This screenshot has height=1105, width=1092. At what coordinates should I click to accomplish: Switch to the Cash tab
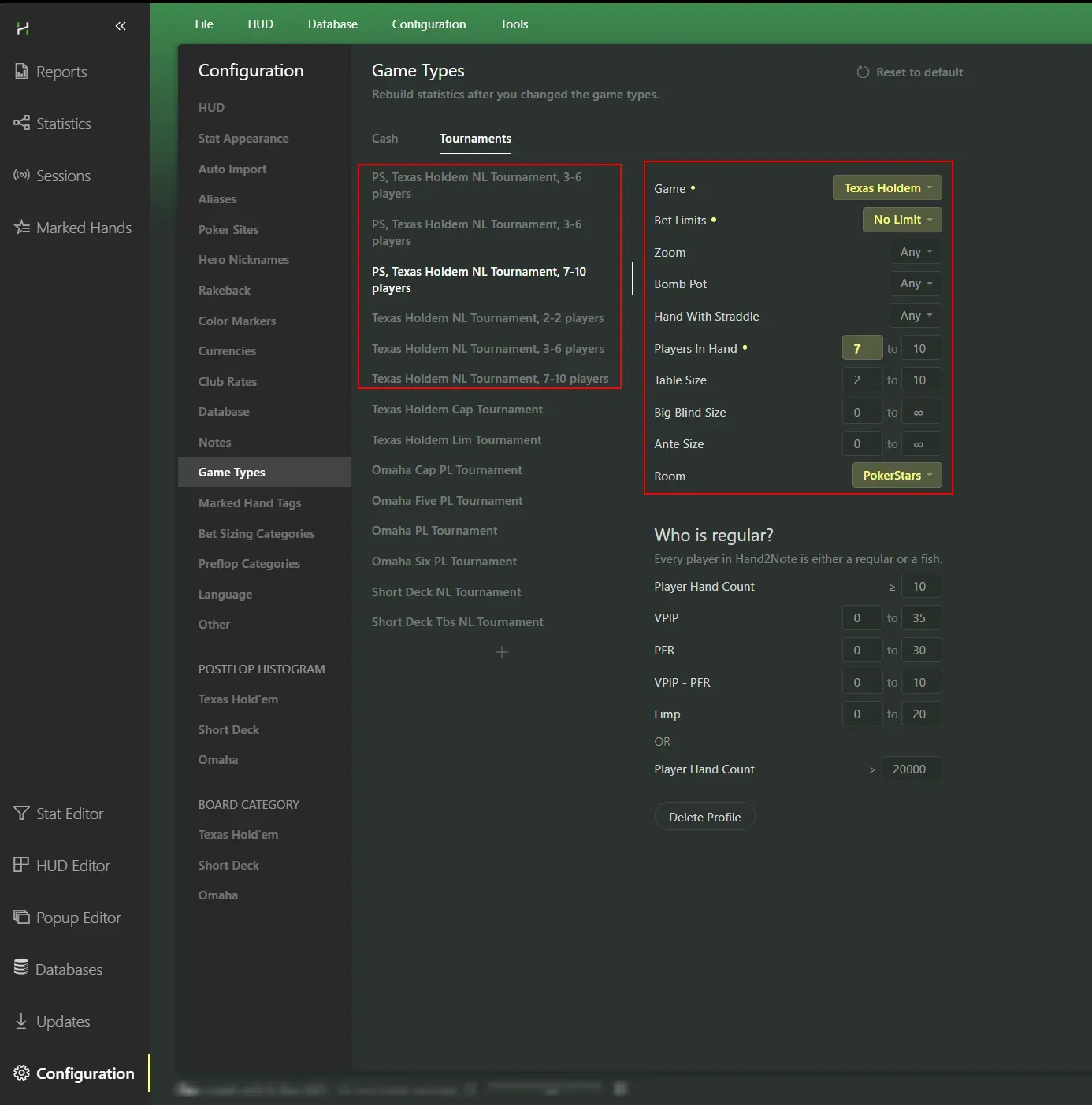tap(384, 139)
